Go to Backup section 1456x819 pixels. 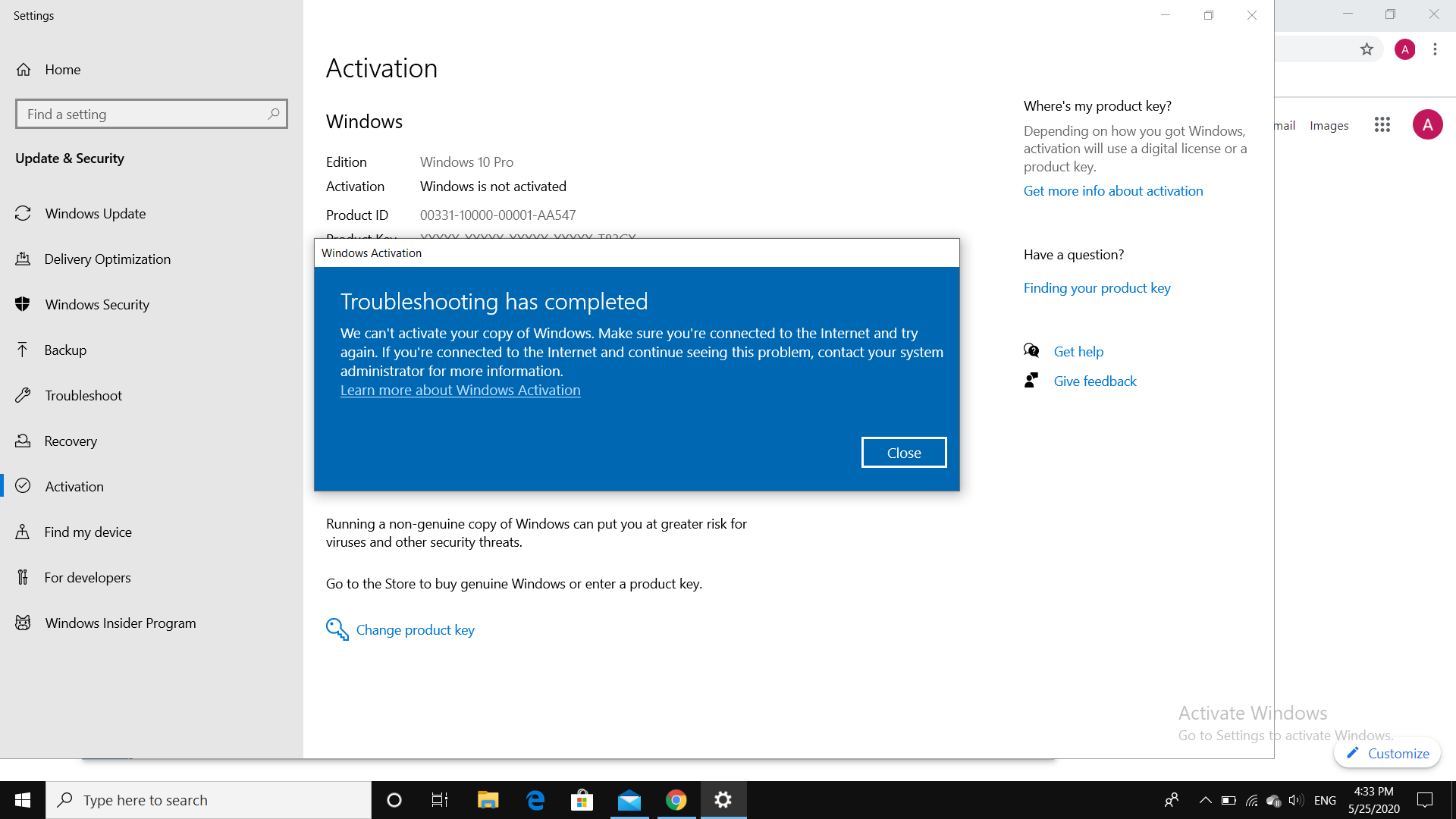[x=152, y=350]
